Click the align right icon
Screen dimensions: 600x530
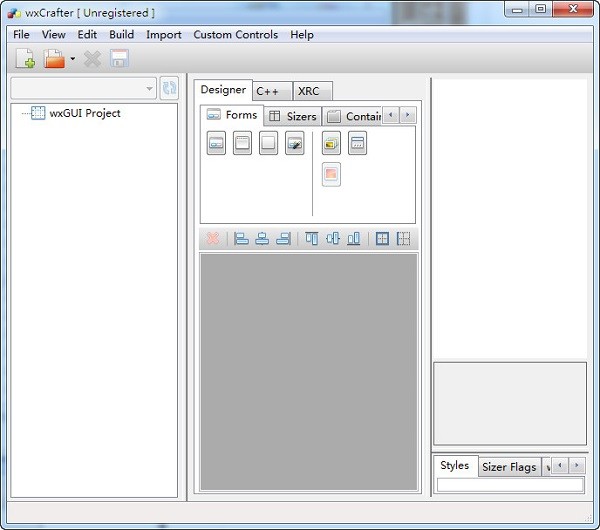click(x=283, y=239)
